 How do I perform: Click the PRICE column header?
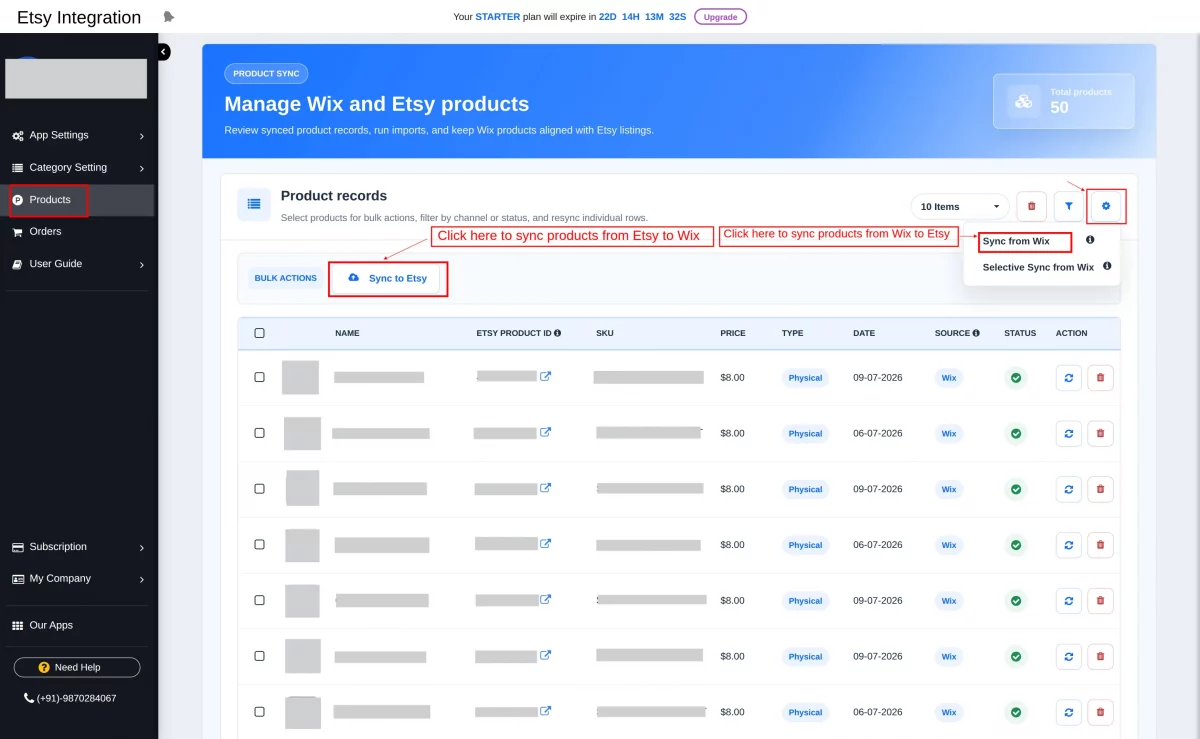pyautogui.click(x=733, y=333)
